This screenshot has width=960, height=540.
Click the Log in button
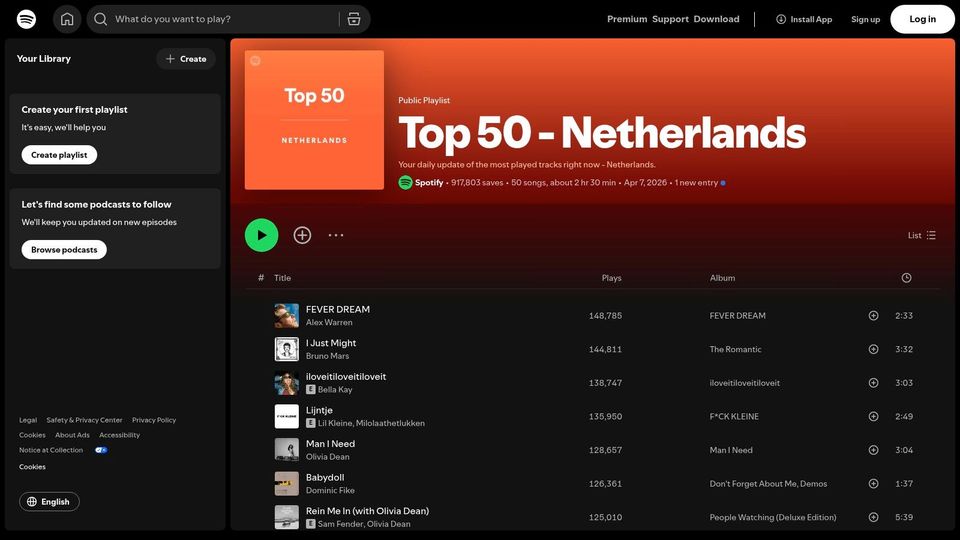point(922,19)
